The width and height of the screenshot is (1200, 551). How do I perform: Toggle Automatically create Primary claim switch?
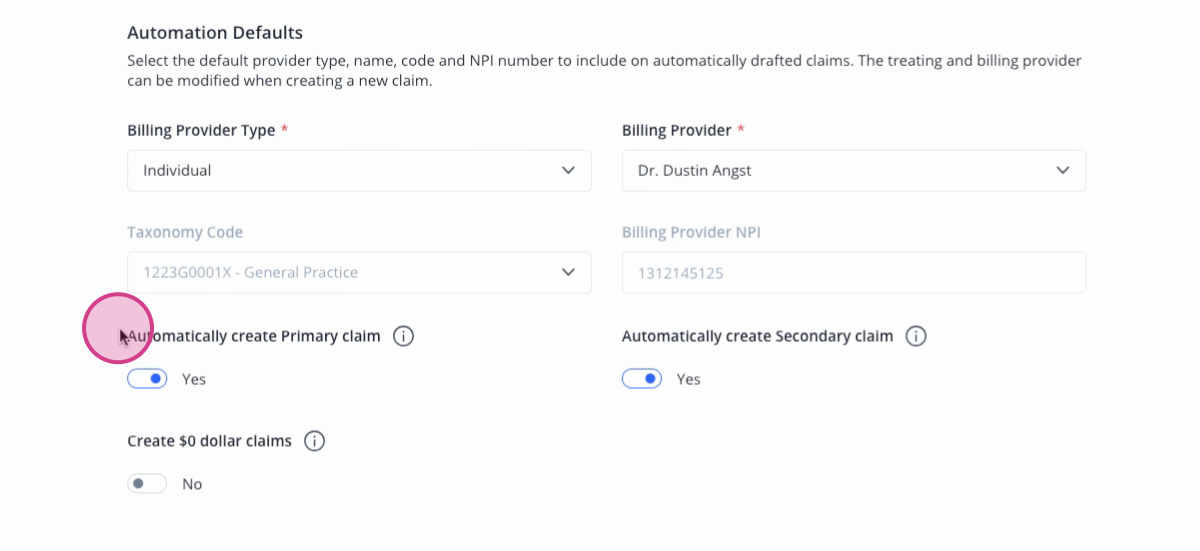point(147,379)
